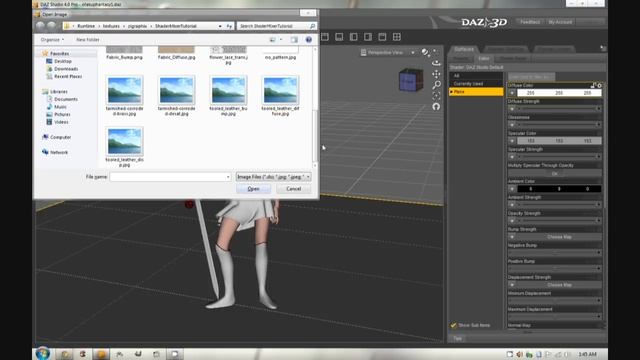Screen dimensions: 640x360
Task: Select All in the surface filter list
Action: click(x=476, y=76)
